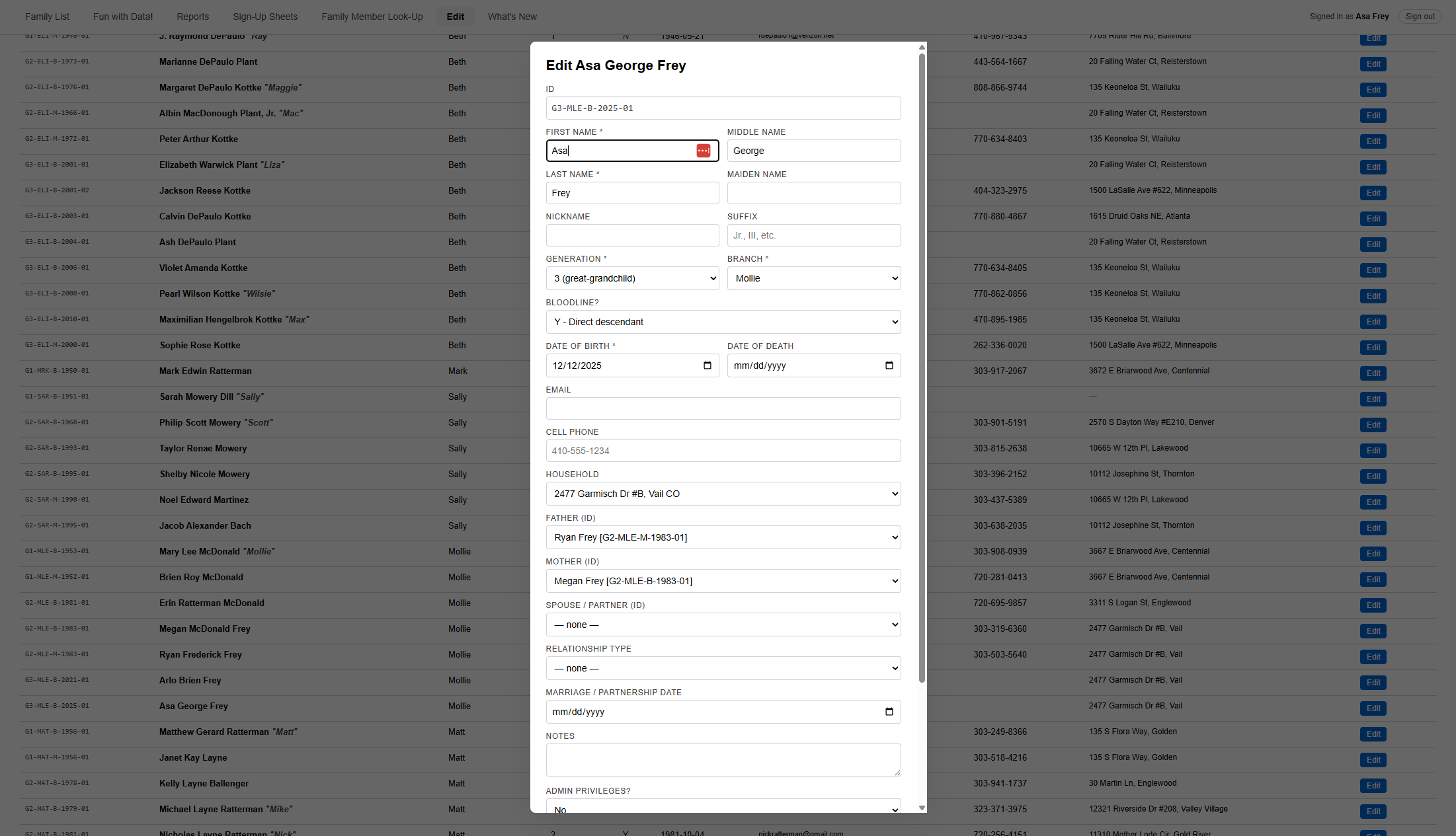Open the Sign-Up Sheets tab

pos(265,17)
